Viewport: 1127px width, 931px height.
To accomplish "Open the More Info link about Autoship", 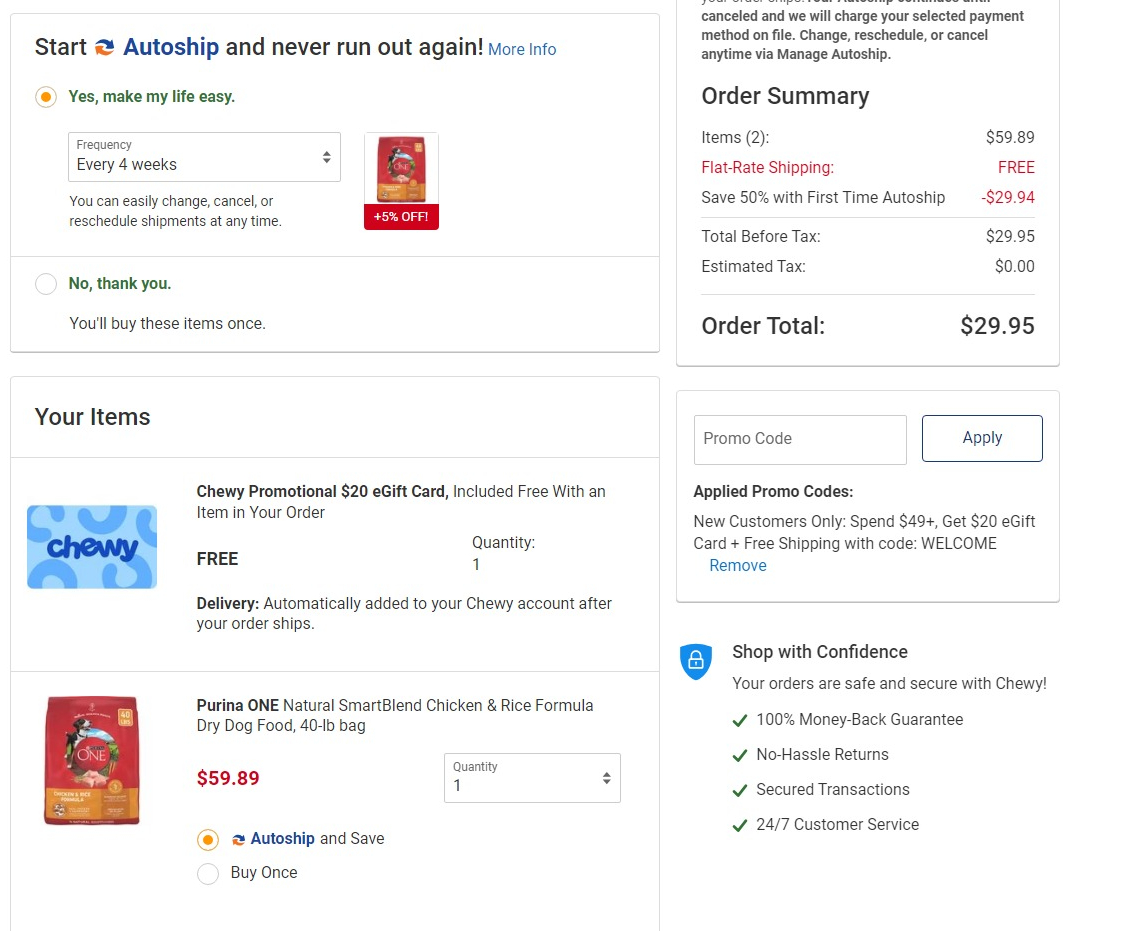I will (521, 49).
